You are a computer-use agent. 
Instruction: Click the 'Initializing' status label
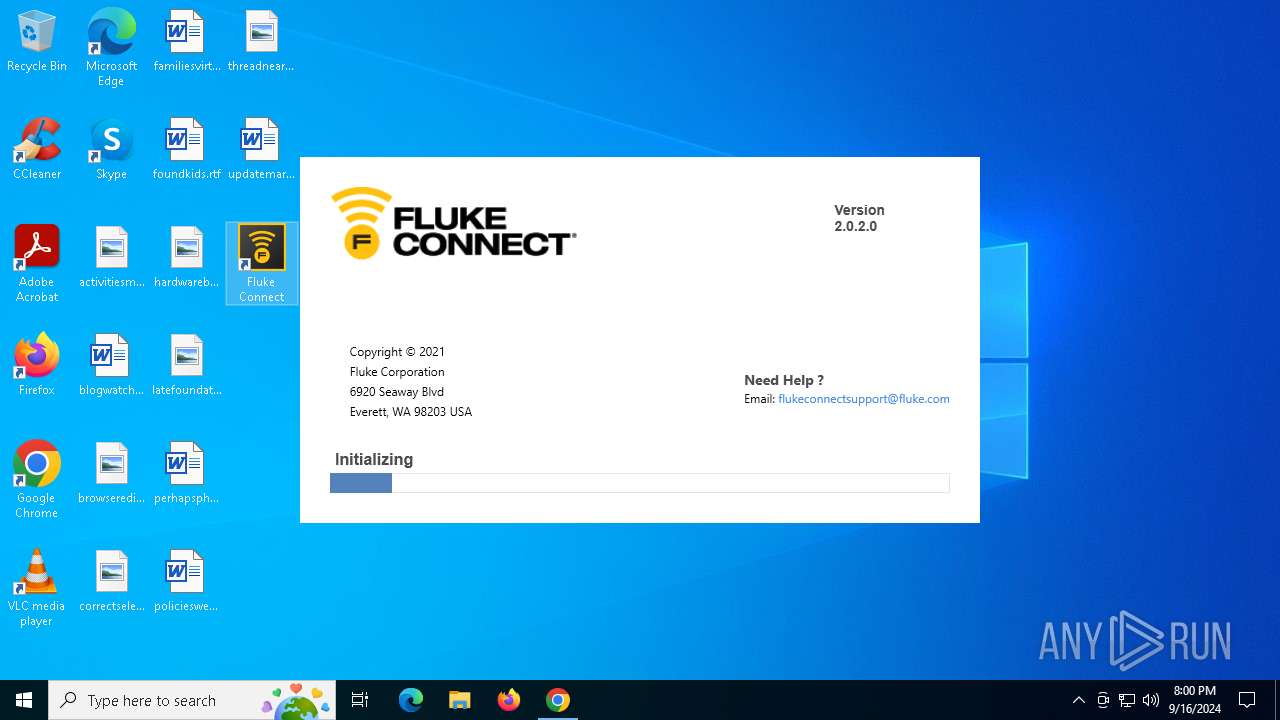(374, 459)
